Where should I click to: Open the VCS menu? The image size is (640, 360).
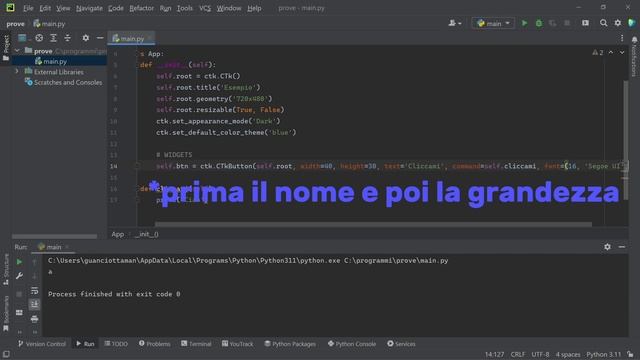(205, 8)
